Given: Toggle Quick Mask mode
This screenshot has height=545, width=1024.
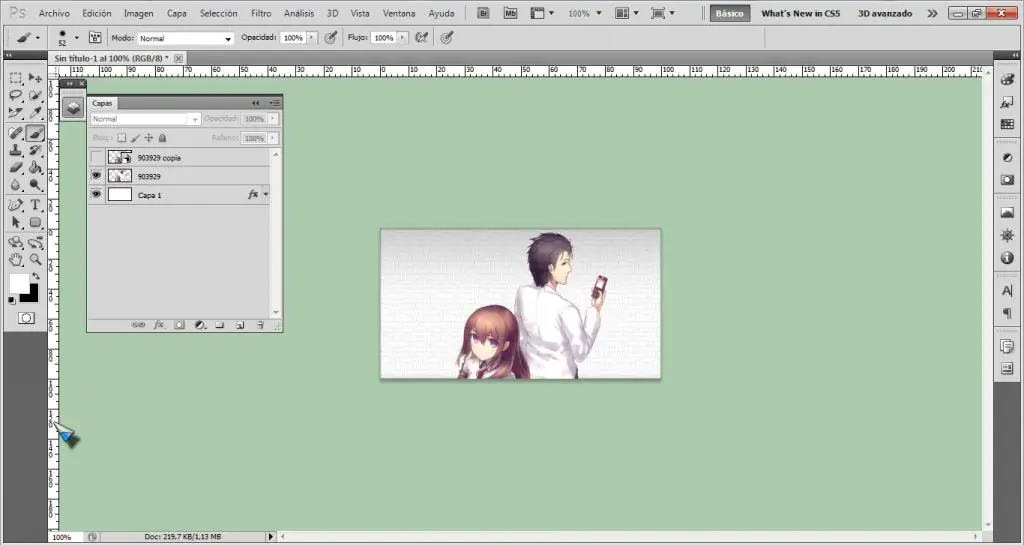Looking at the screenshot, I should (26, 318).
